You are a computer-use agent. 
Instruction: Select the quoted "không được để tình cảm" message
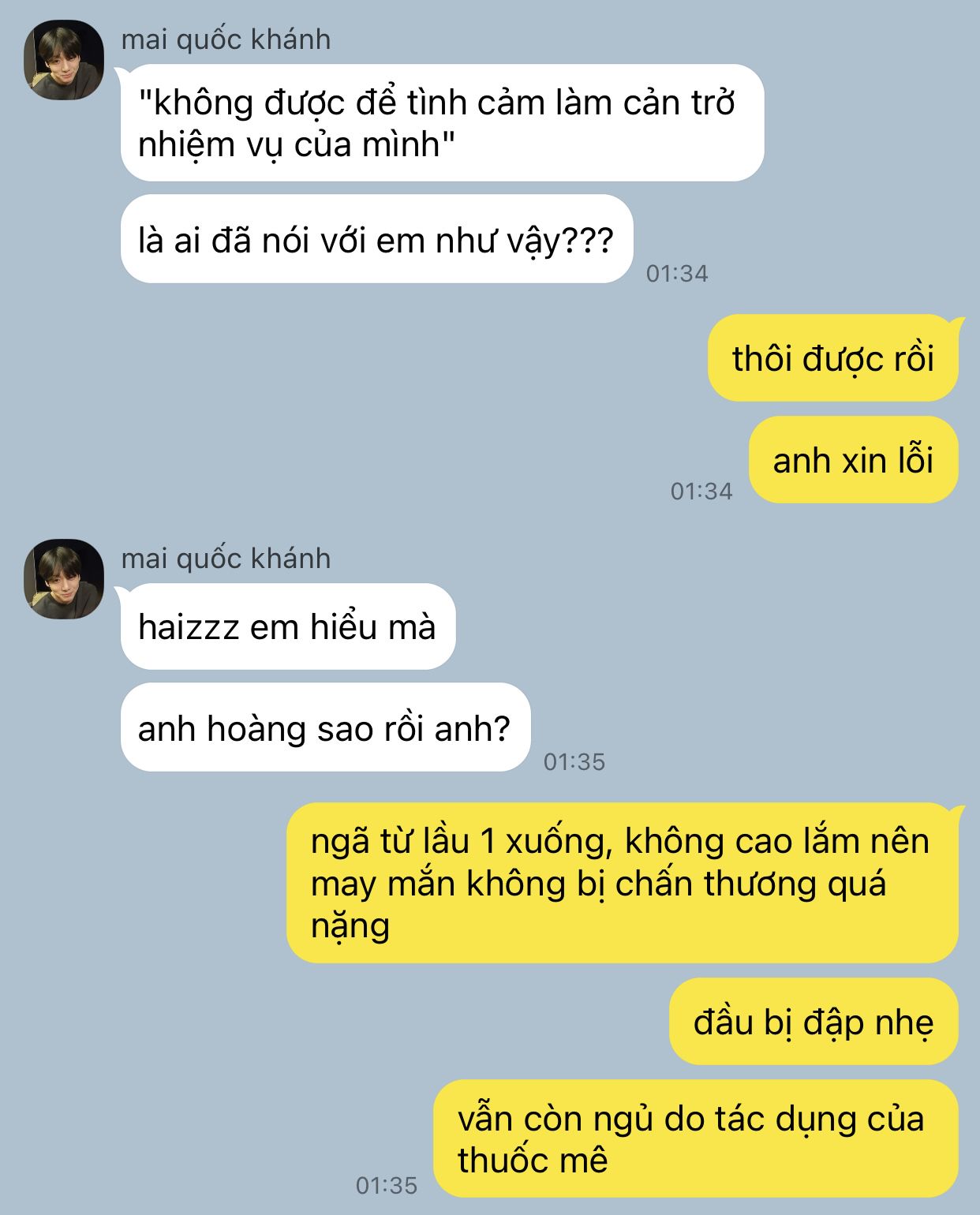pos(442,123)
